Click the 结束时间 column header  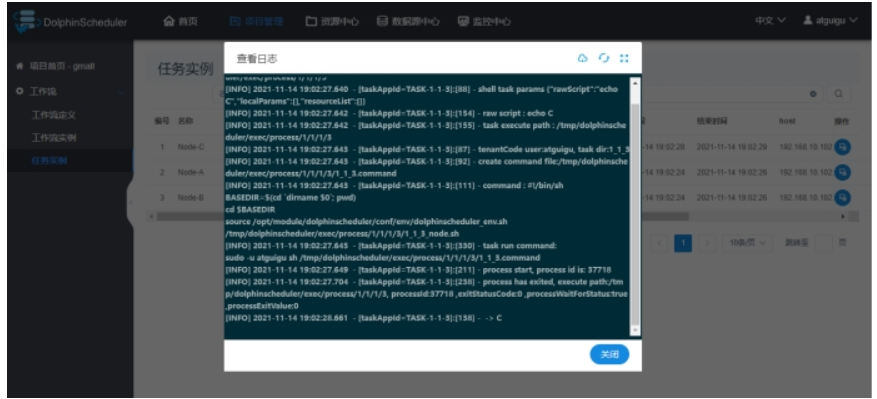712,121
